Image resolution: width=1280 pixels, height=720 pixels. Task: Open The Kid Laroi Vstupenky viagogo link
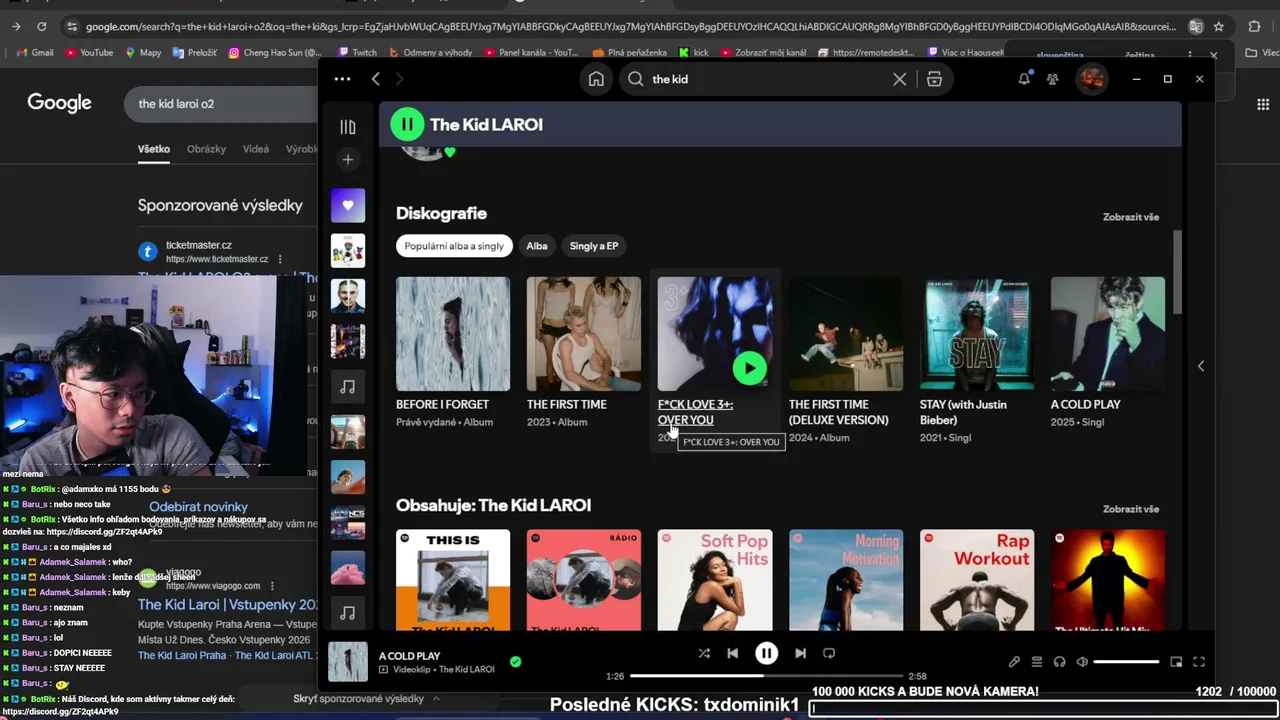click(x=228, y=605)
